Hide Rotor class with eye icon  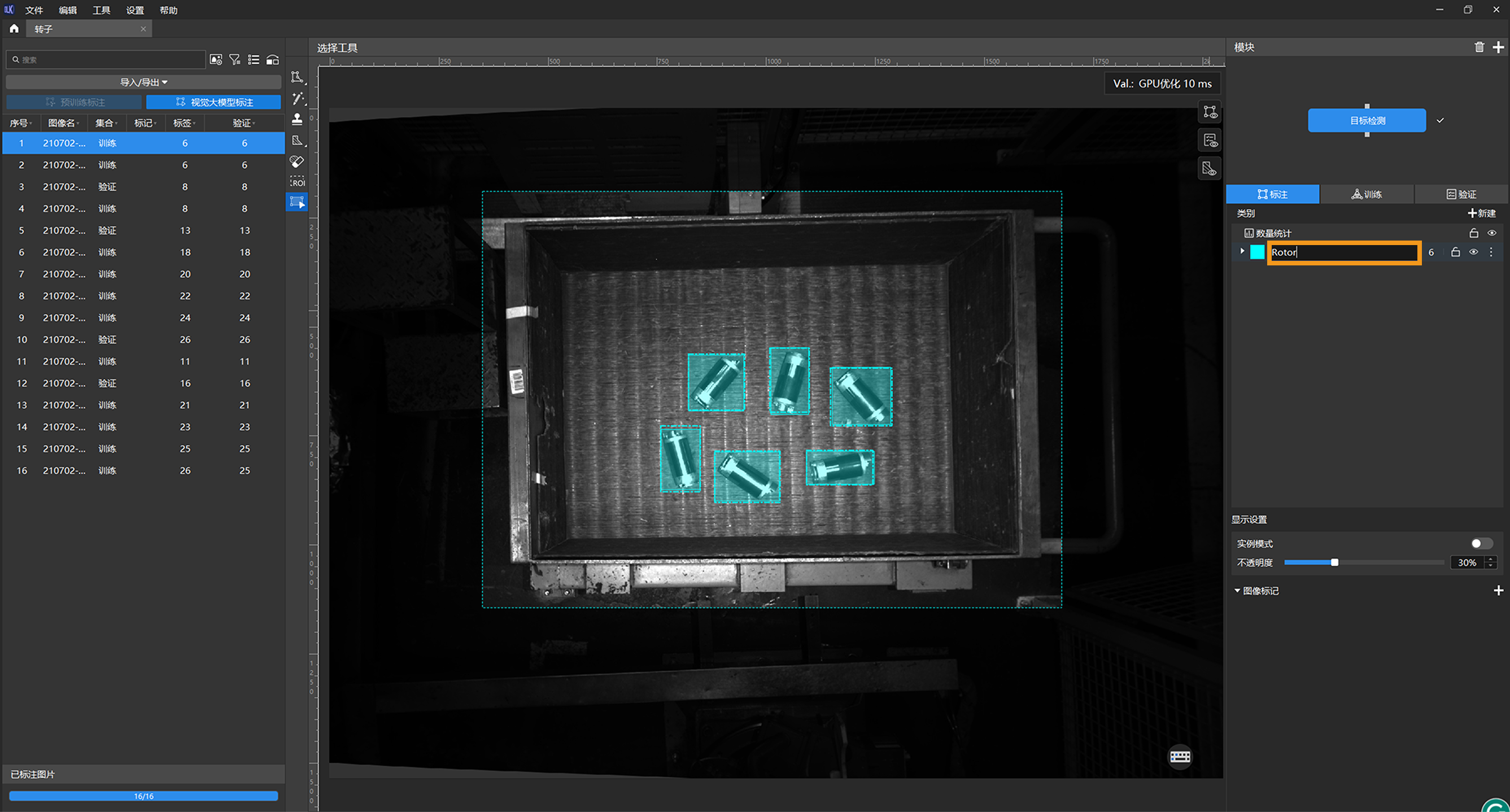(x=1473, y=252)
